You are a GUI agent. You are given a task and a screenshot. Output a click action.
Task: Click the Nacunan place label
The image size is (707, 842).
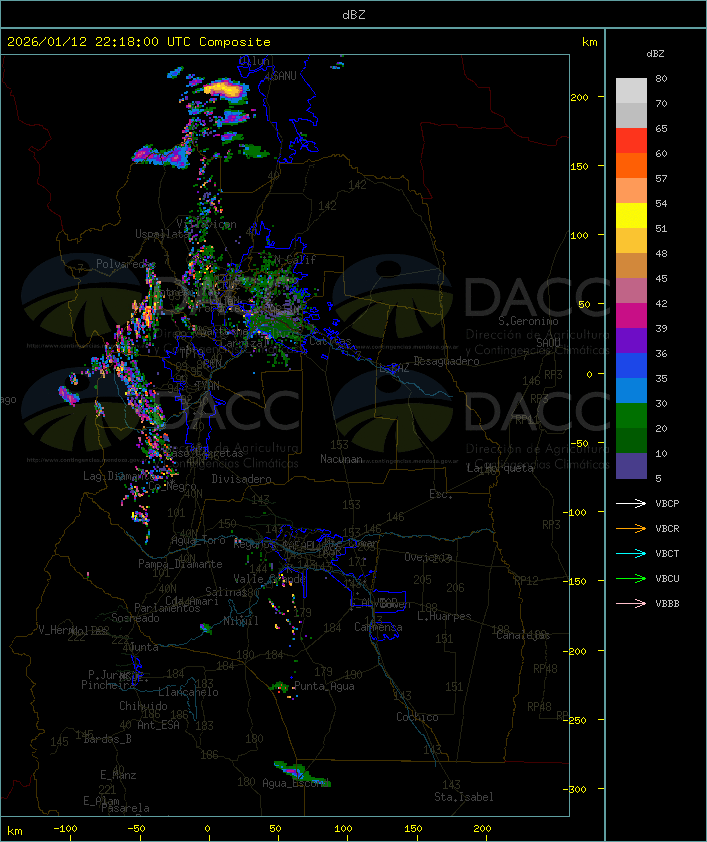click(x=341, y=459)
